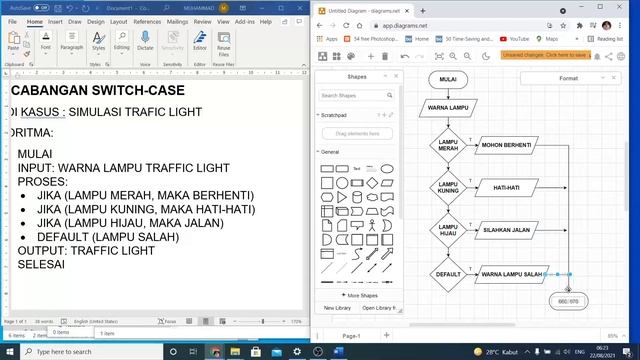Viewport: 640px width, 360px height.
Task: Collapse the General shapes section
Action: (x=318, y=152)
